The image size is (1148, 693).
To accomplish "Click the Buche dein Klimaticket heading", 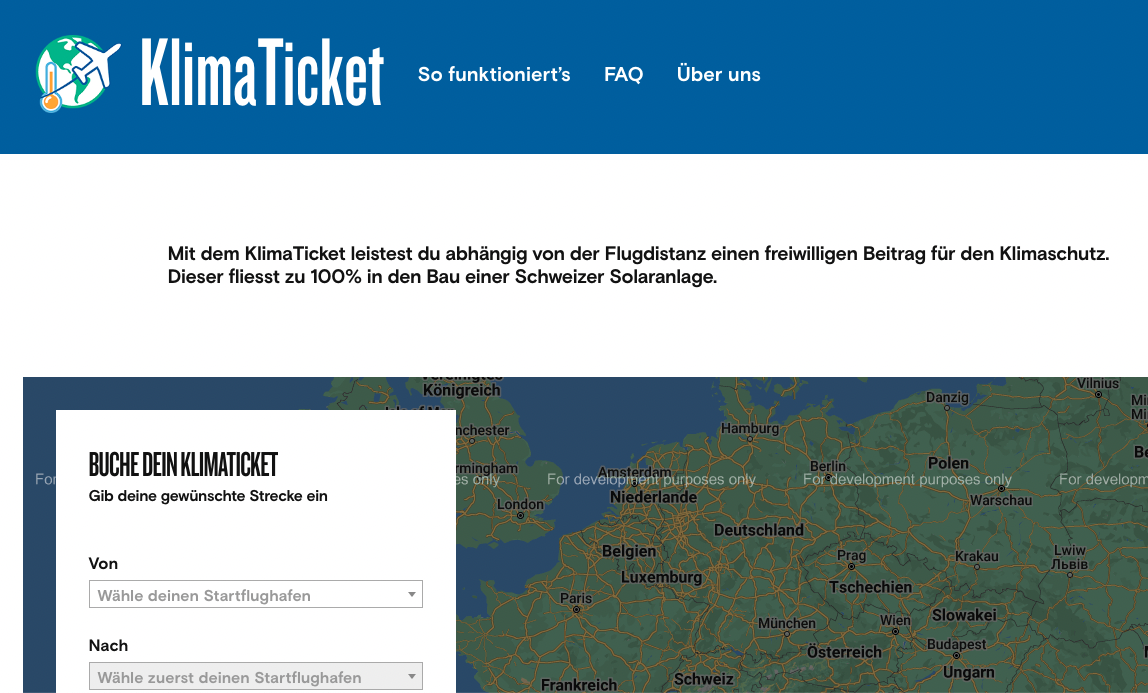I will coord(183,465).
